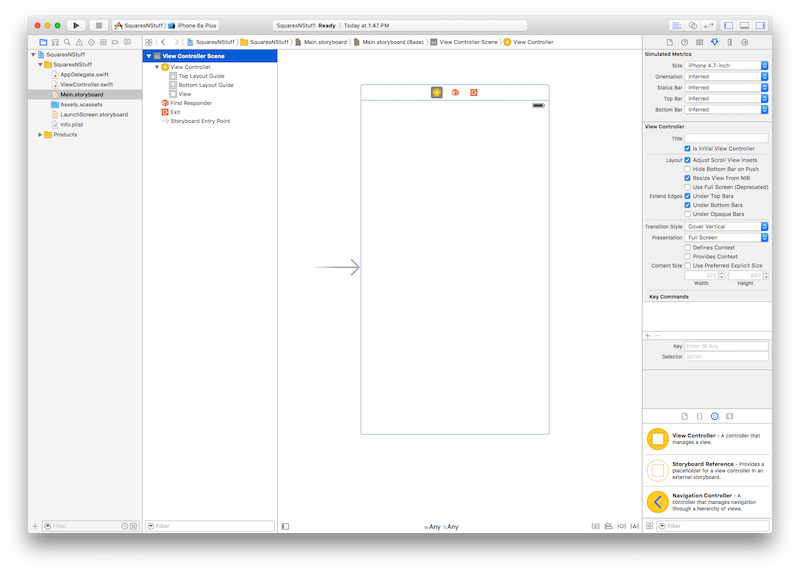Open the Bottom Bar dropdown
This screenshot has width=800, height=573.
pyautogui.click(x=726, y=110)
